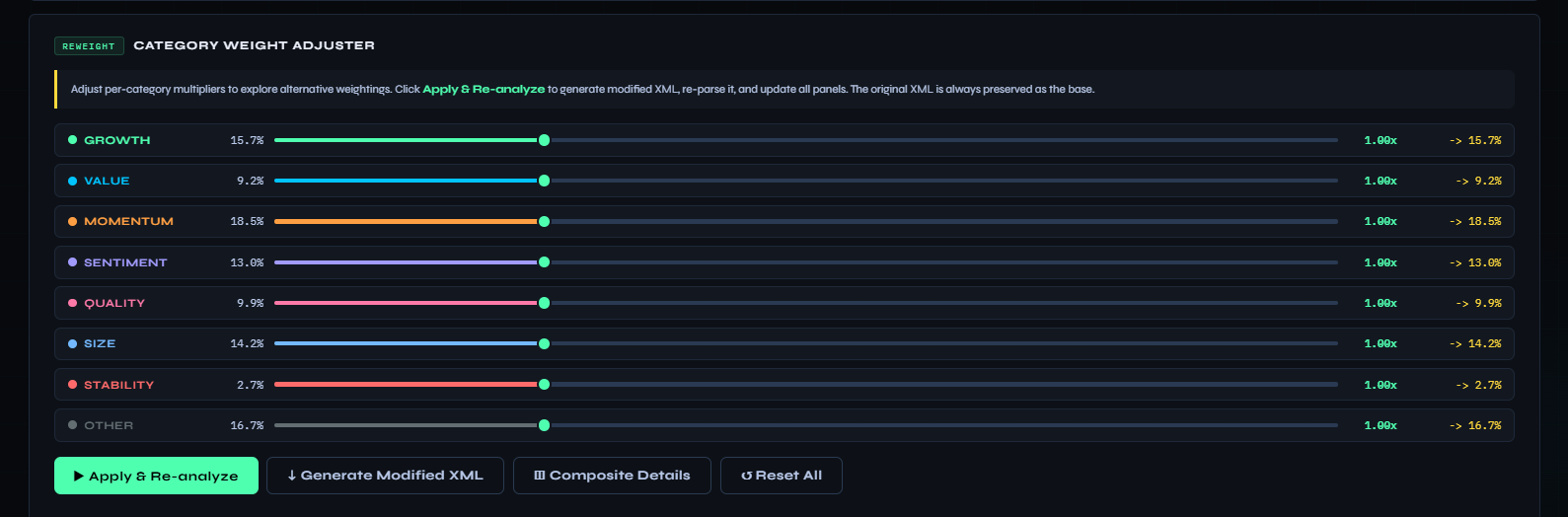Click the Stability slider handle
Screen dimensions: 1568x517
pyautogui.click(x=544, y=385)
